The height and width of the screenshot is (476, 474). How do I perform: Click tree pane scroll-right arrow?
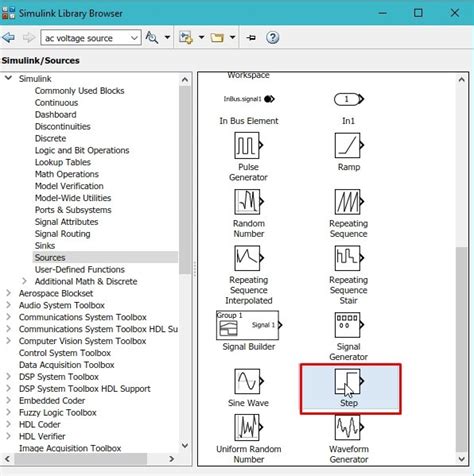click(x=172, y=459)
